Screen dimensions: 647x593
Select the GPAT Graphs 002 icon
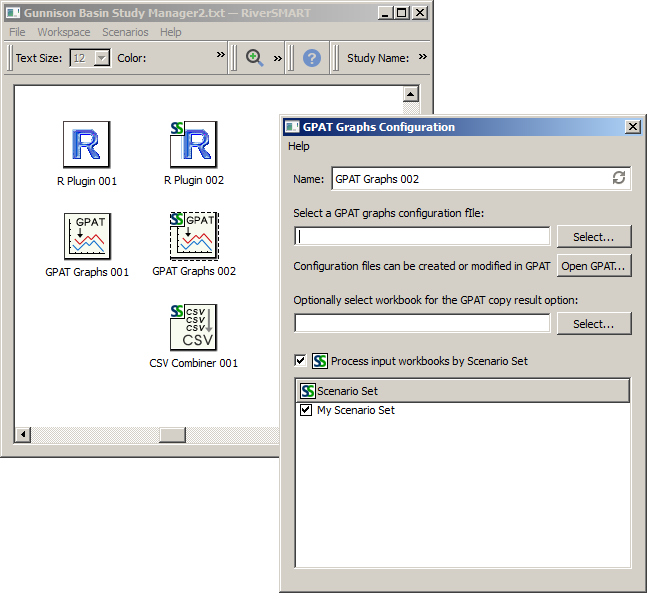[x=194, y=236]
